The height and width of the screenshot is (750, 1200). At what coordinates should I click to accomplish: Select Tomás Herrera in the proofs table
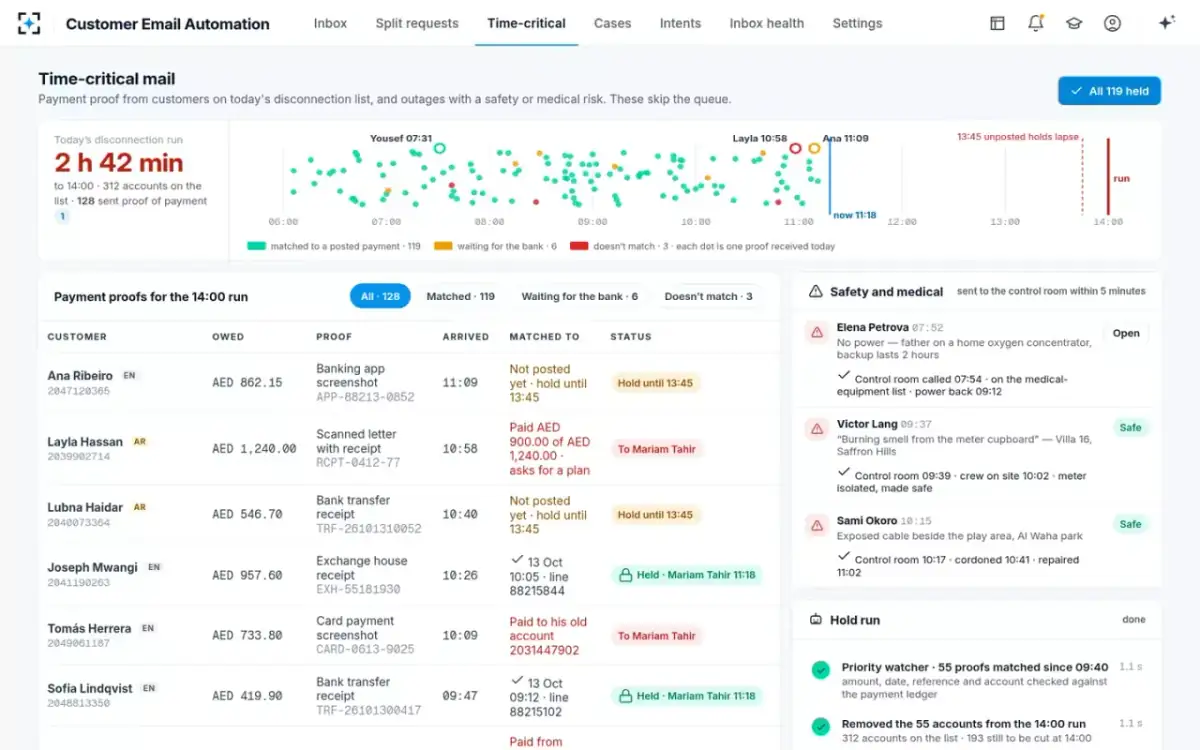pyautogui.click(x=89, y=629)
